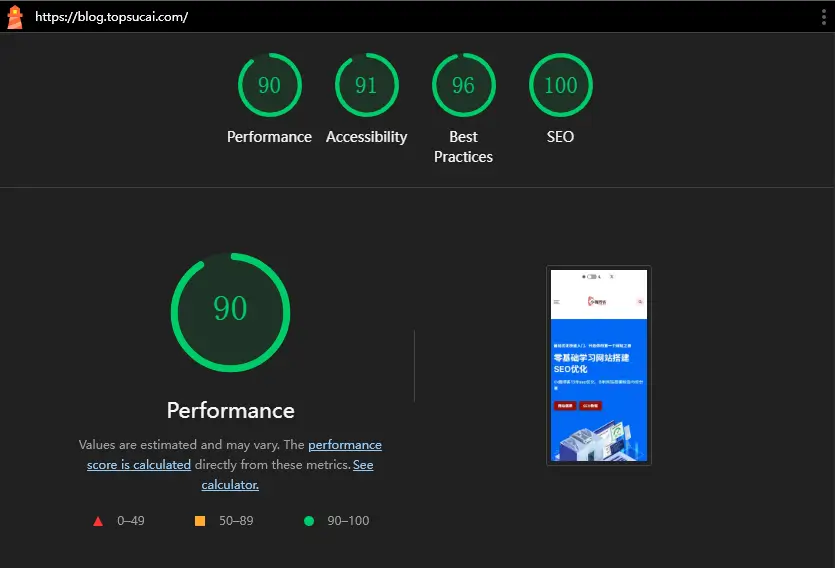The image size is (835, 568).
Task: Click the Lighthouse logo icon
Action: [15, 17]
